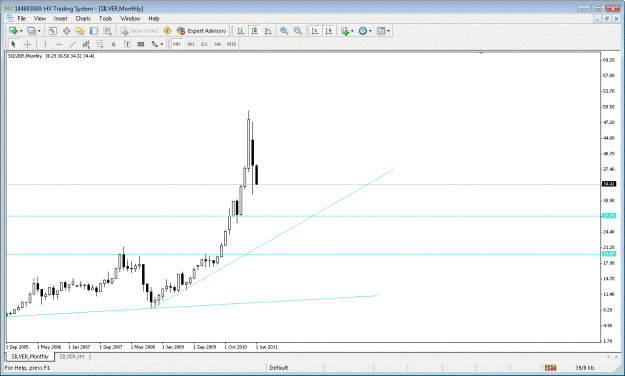Click the cyan 27.75 price level label

coord(608,216)
